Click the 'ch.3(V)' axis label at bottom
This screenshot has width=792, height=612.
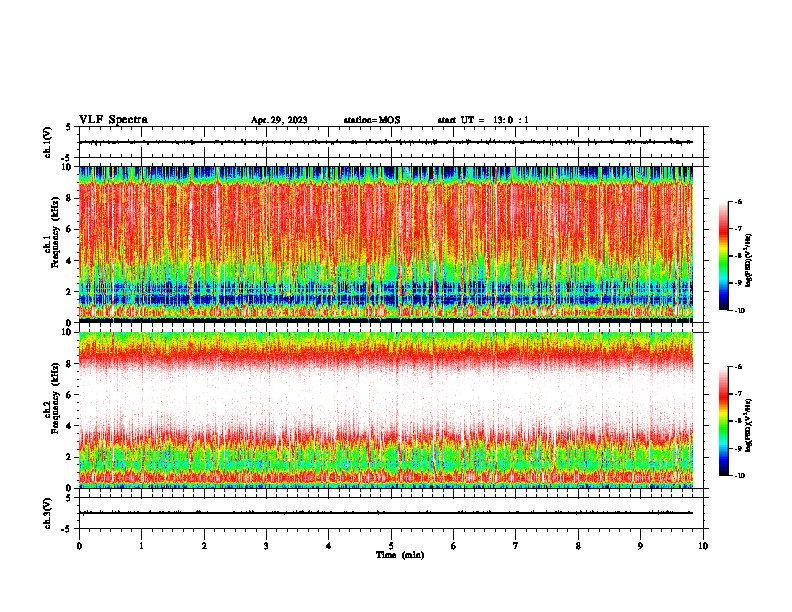pyautogui.click(x=48, y=513)
